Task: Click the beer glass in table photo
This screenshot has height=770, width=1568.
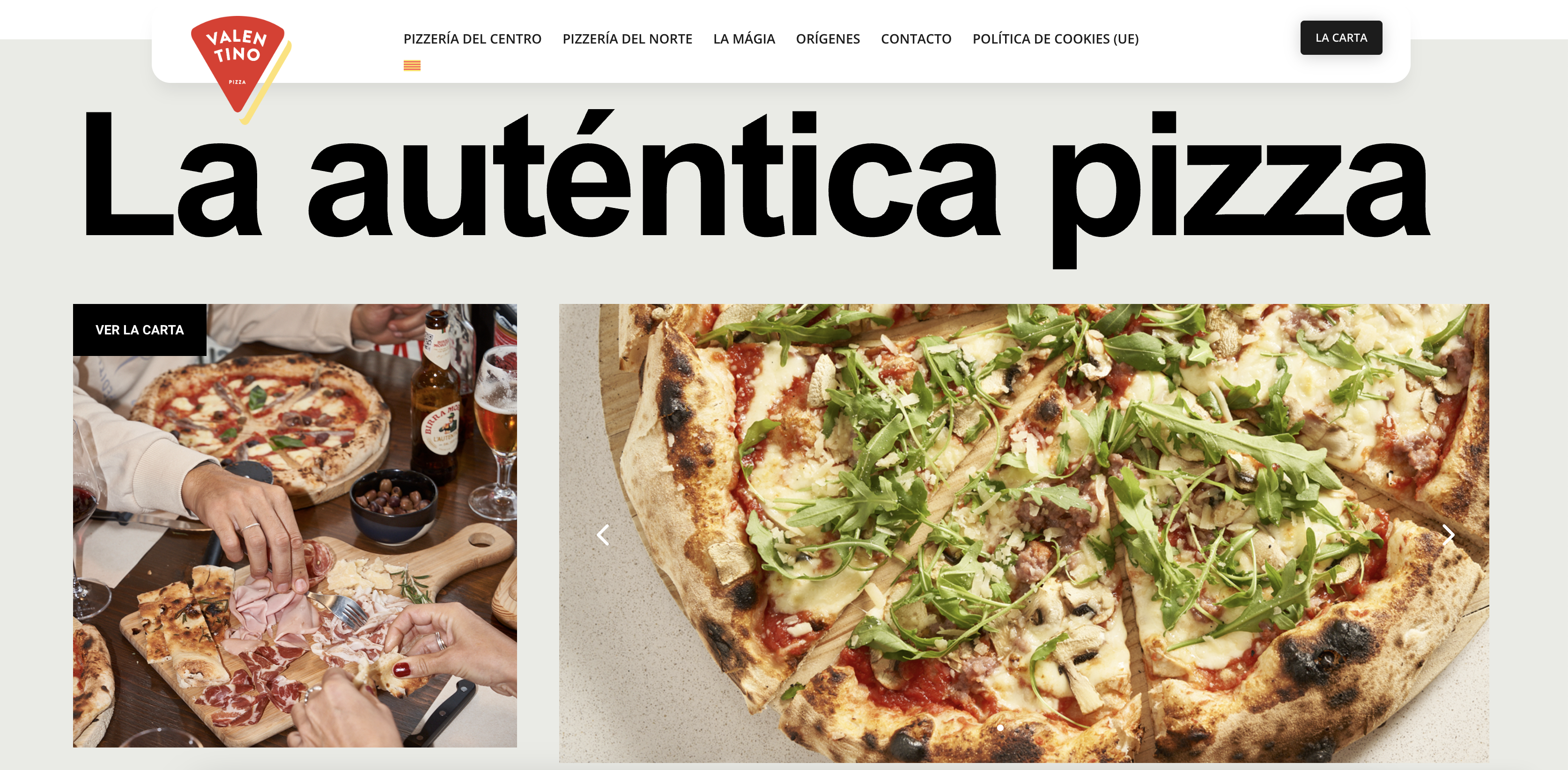Action: 496,432
